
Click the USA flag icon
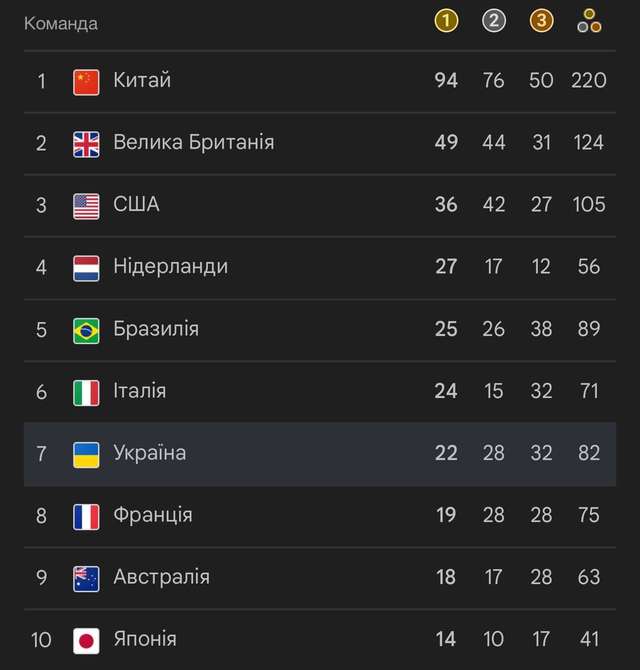(86, 206)
